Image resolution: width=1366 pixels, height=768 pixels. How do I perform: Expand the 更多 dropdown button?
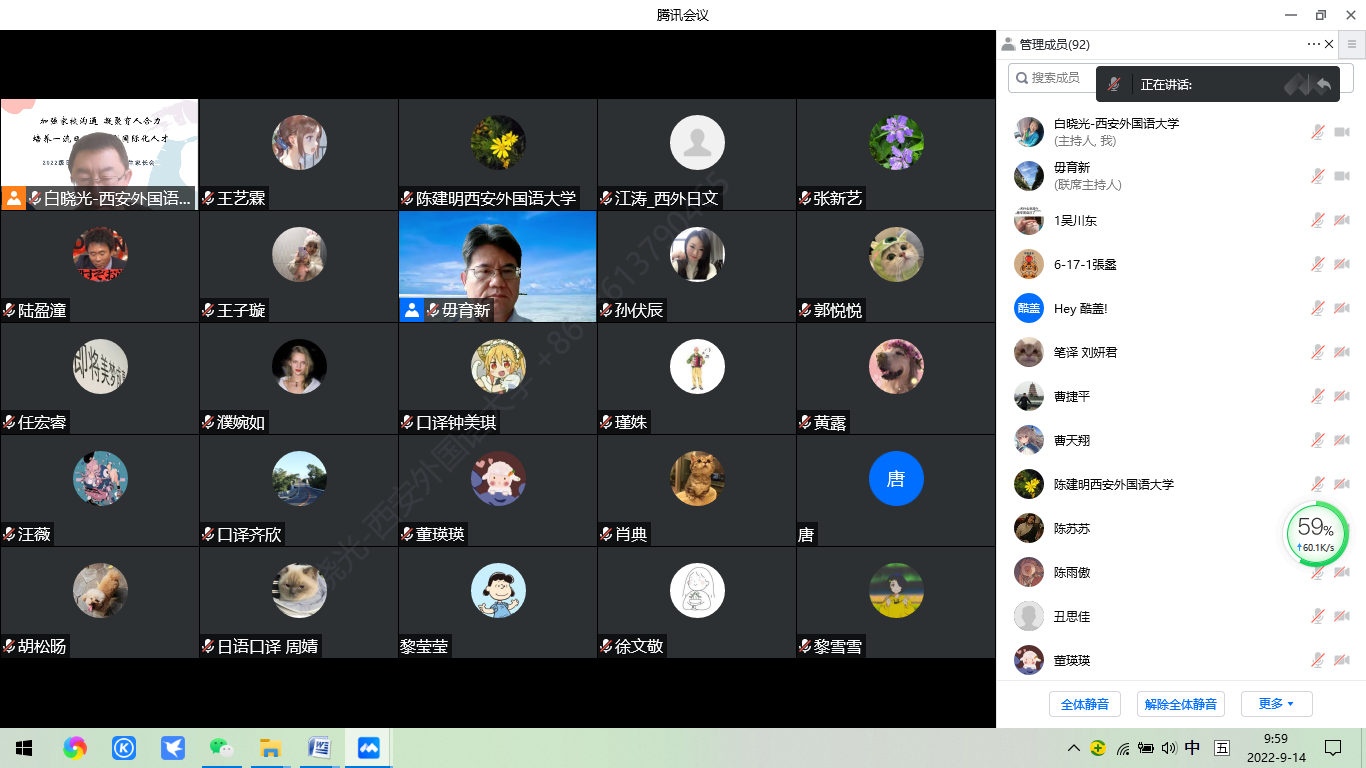(x=1276, y=704)
